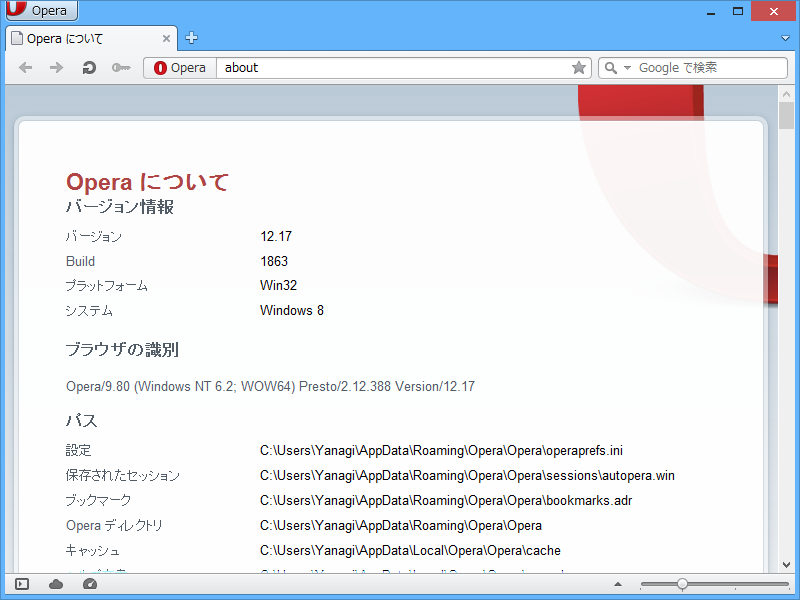
Task: Click the vertical scrollbar down arrow
Action: click(786, 565)
